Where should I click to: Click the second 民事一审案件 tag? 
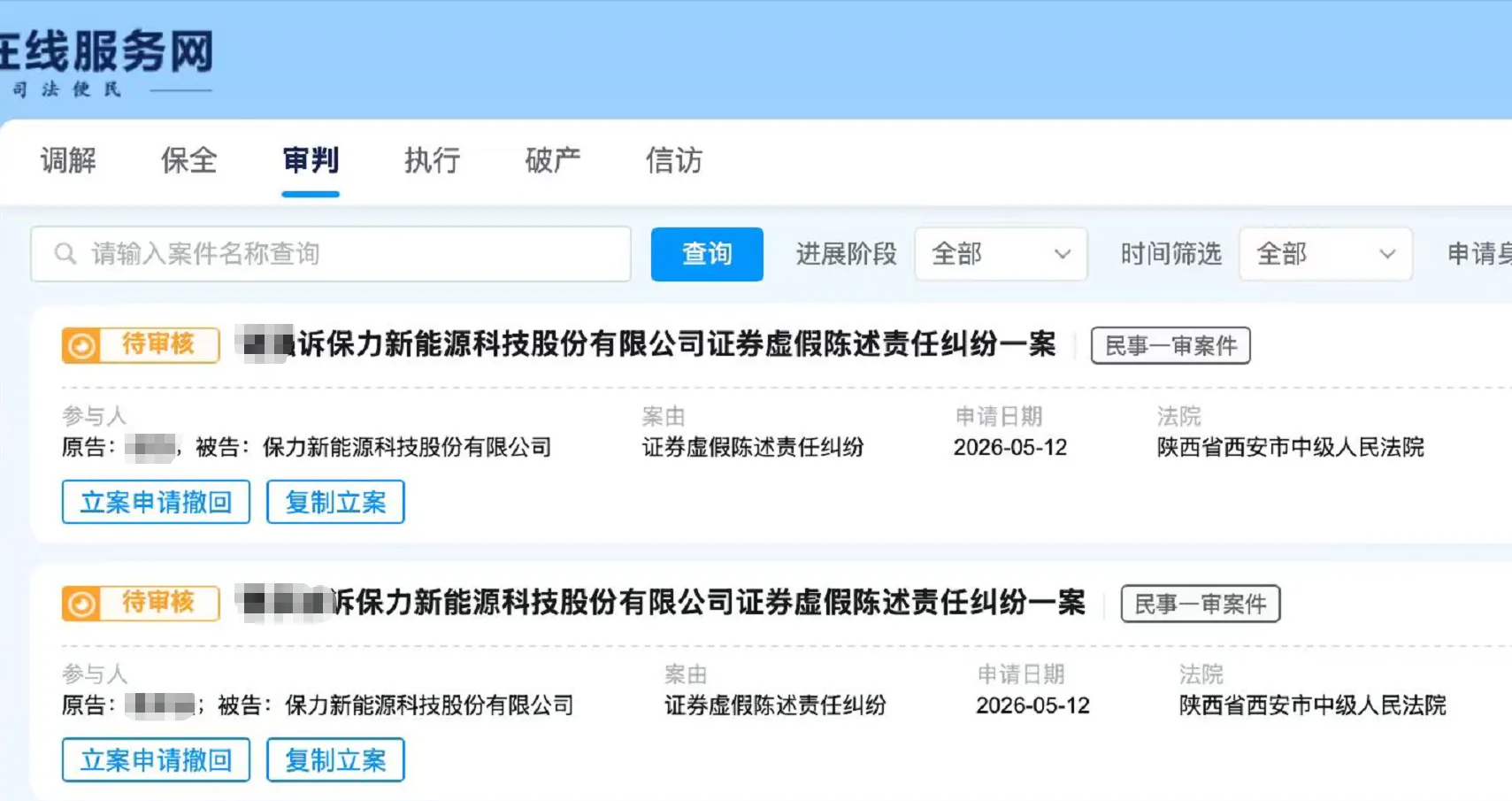tap(1201, 604)
